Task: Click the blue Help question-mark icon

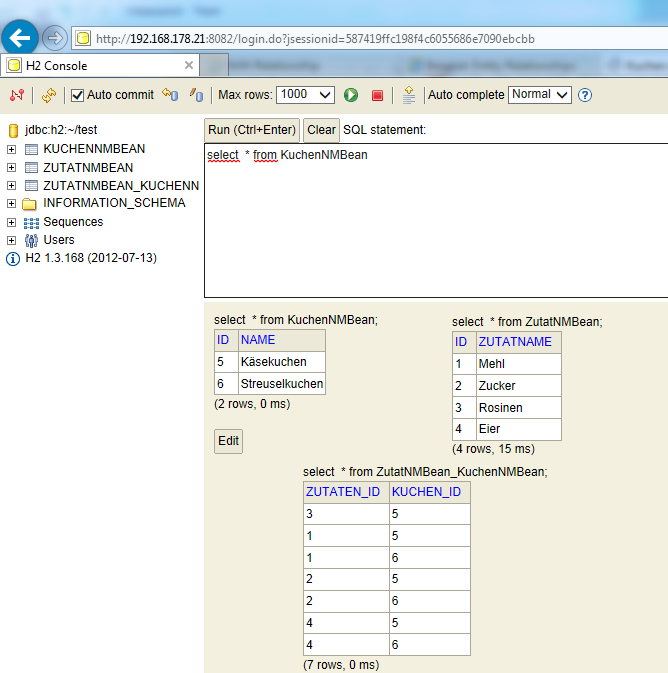Action: (585, 95)
